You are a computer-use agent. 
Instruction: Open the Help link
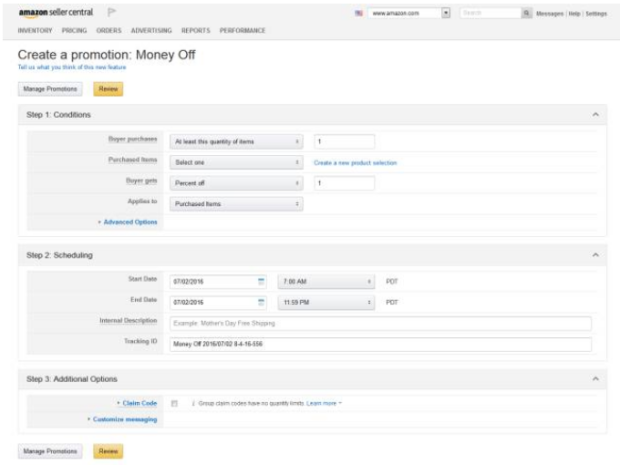tap(574, 13)
